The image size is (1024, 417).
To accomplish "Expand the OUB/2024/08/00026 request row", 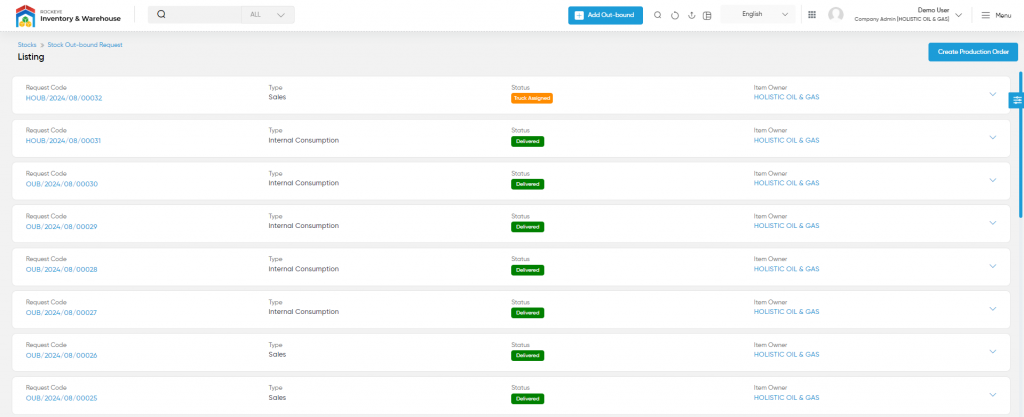I will [992, 351].
